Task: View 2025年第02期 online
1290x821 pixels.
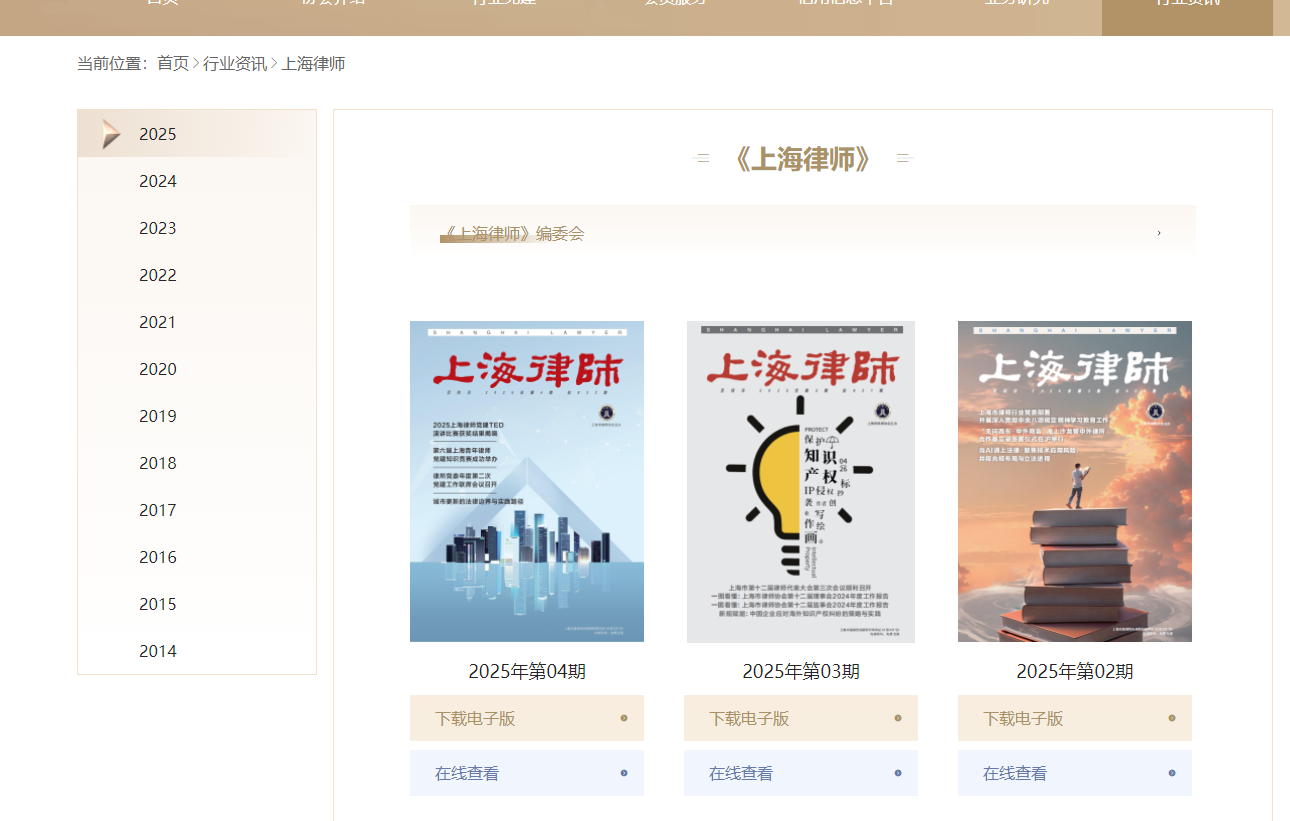Action: [1015, 773]
